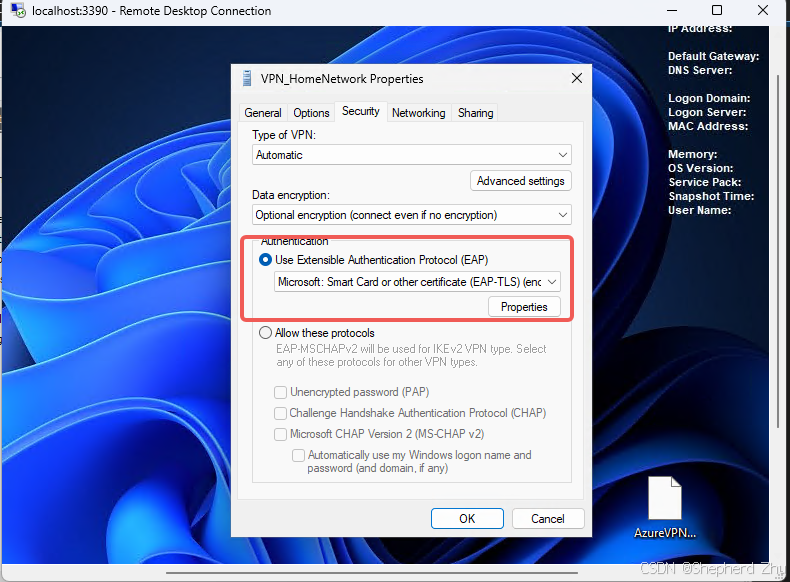Select the Allow these protocols radio button
Image resolution: width=790 pixels, height=582 pixels.
[x=265, y=333]
